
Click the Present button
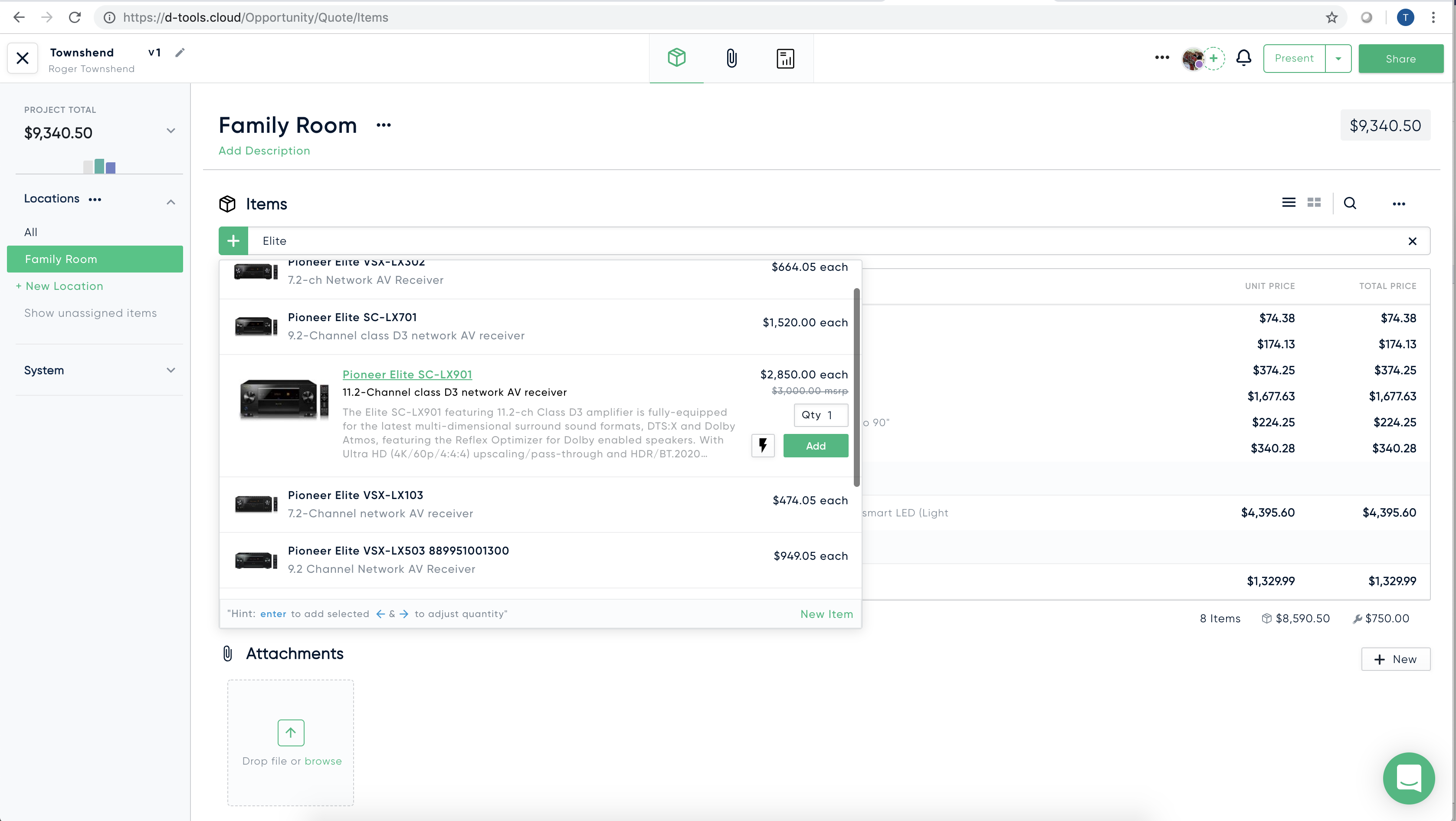(1294, 58)
